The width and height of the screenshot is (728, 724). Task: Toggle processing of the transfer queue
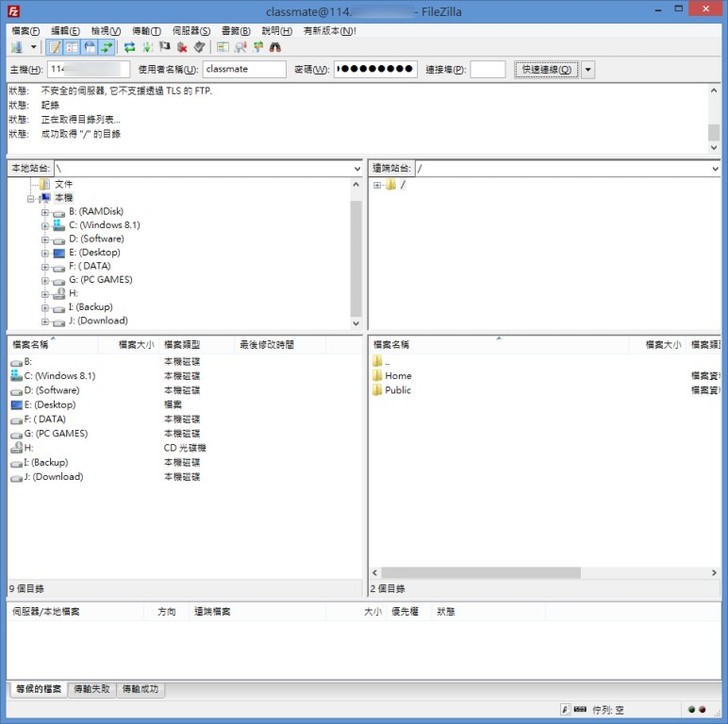[x=148, y=47]
